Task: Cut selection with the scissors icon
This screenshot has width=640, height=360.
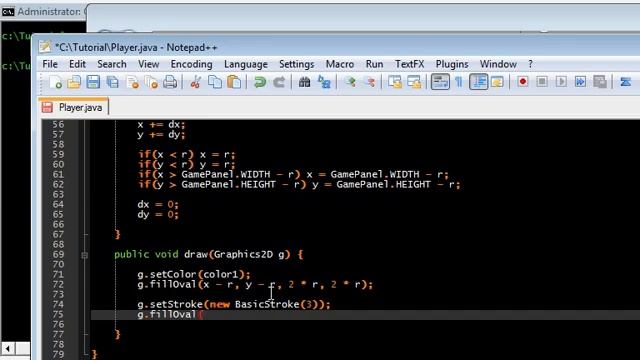Action: 196,82
